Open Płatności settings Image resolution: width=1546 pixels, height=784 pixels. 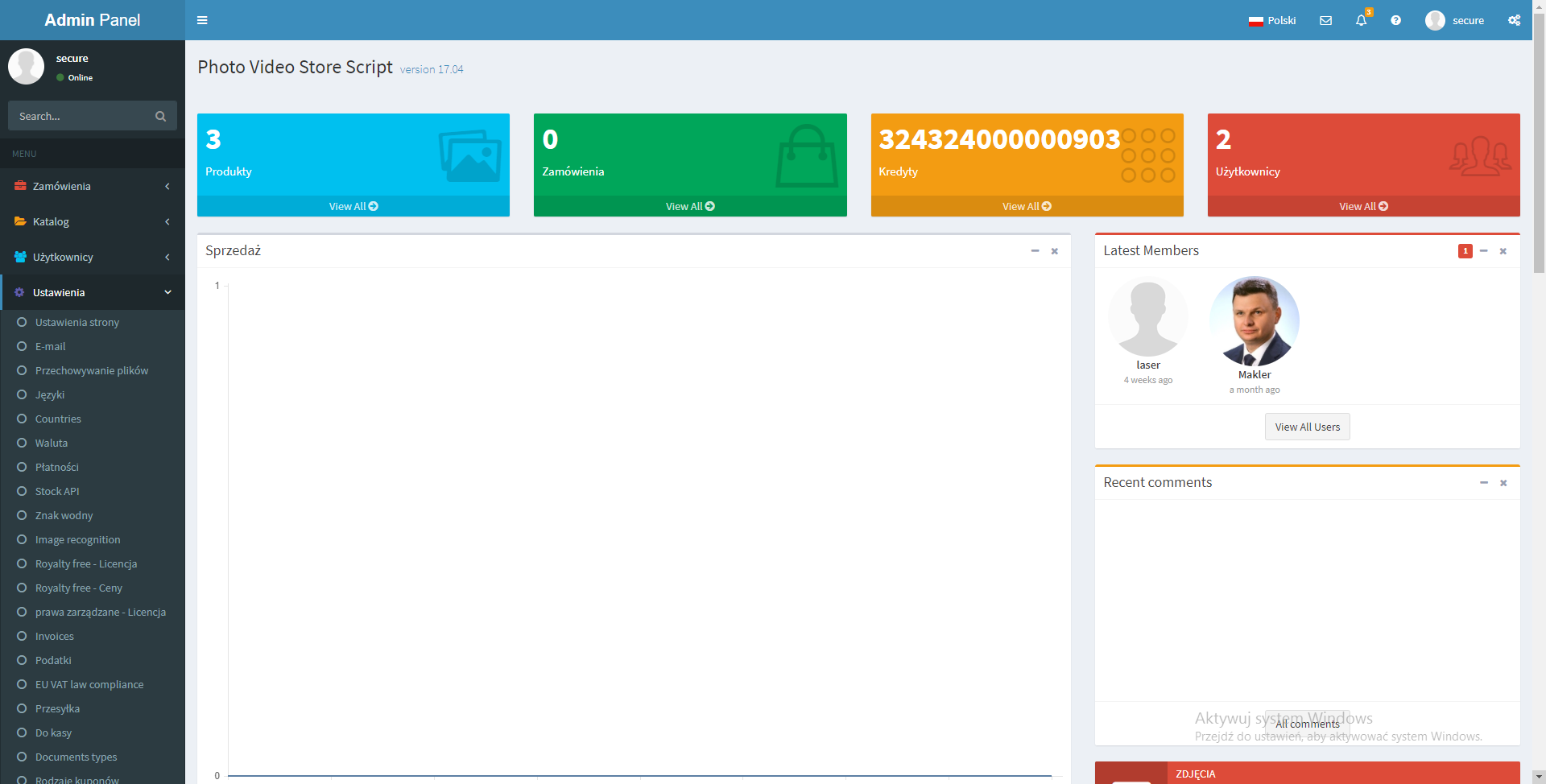point(57,467)
